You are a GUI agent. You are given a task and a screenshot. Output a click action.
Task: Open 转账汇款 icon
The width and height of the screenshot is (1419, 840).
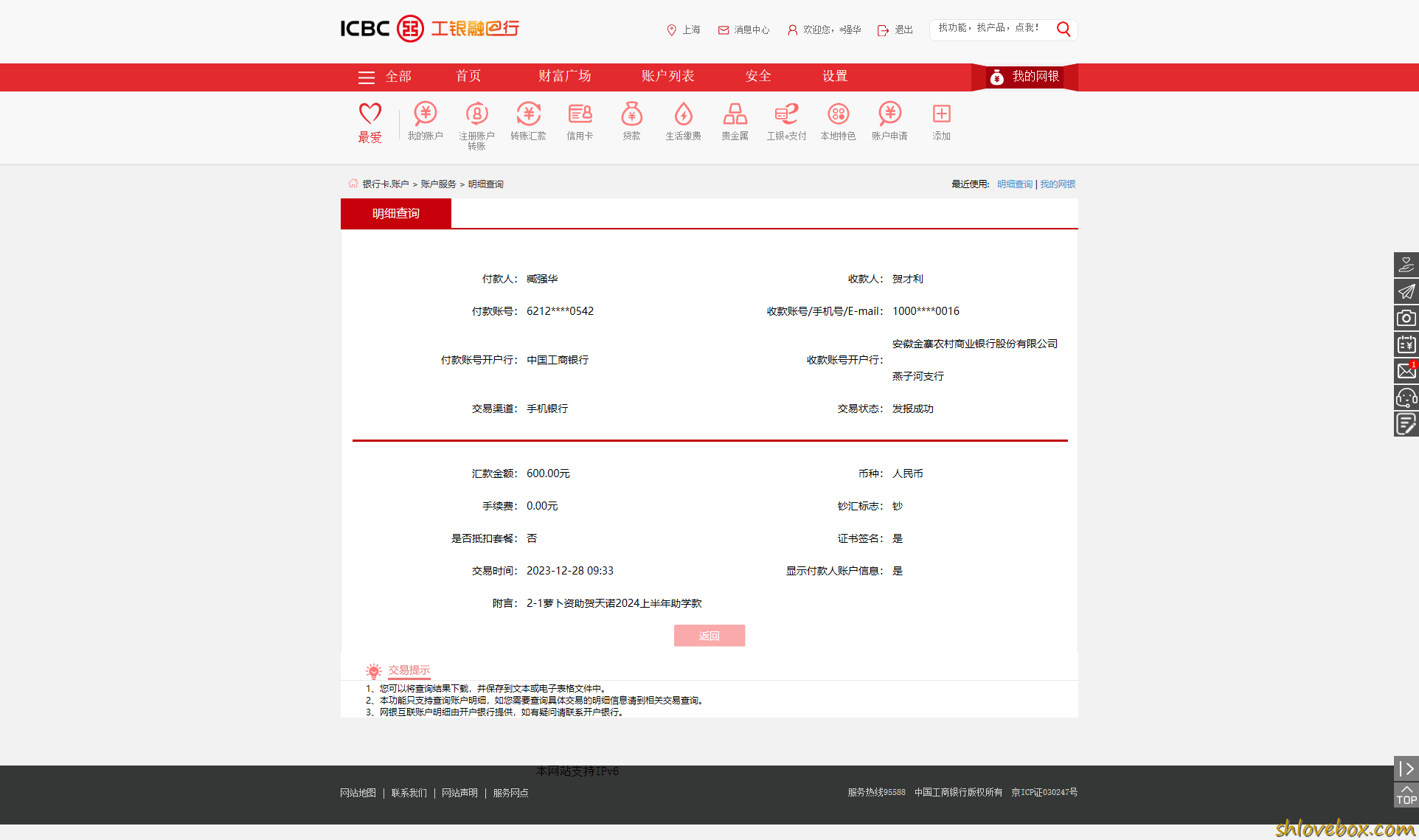pos(529,114)
